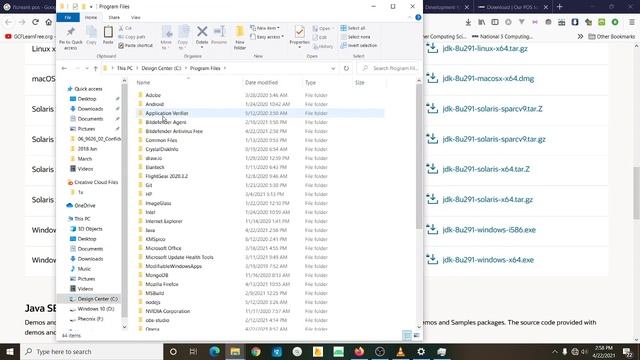Click Design Center (C:) breadcrumb
Image resolution: width=640 pixels, height=360 pixels.
click(x=161, y=68)
